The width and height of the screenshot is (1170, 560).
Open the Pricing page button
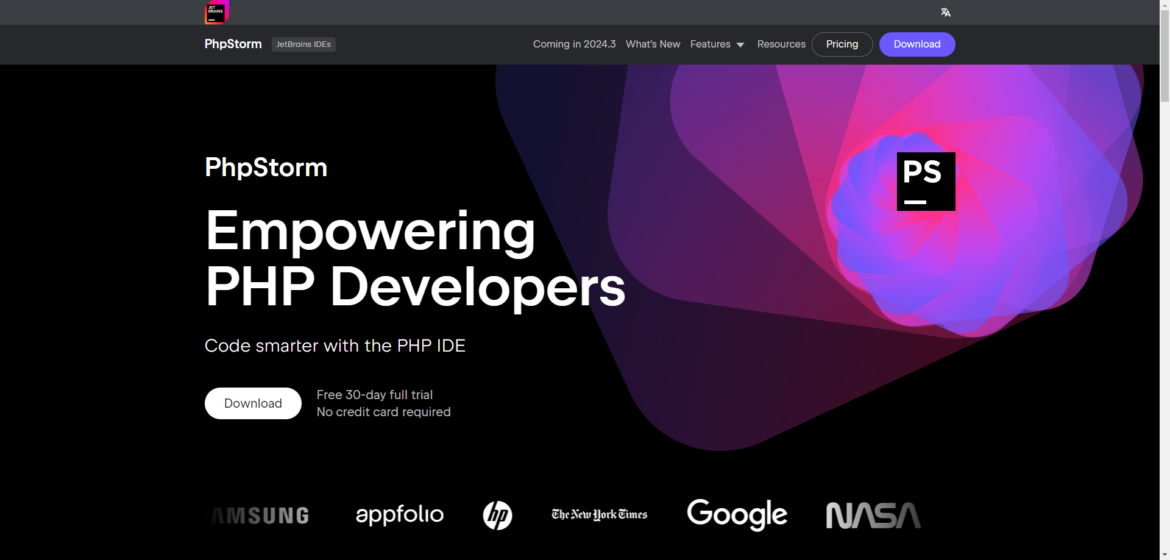click(842, 45)
